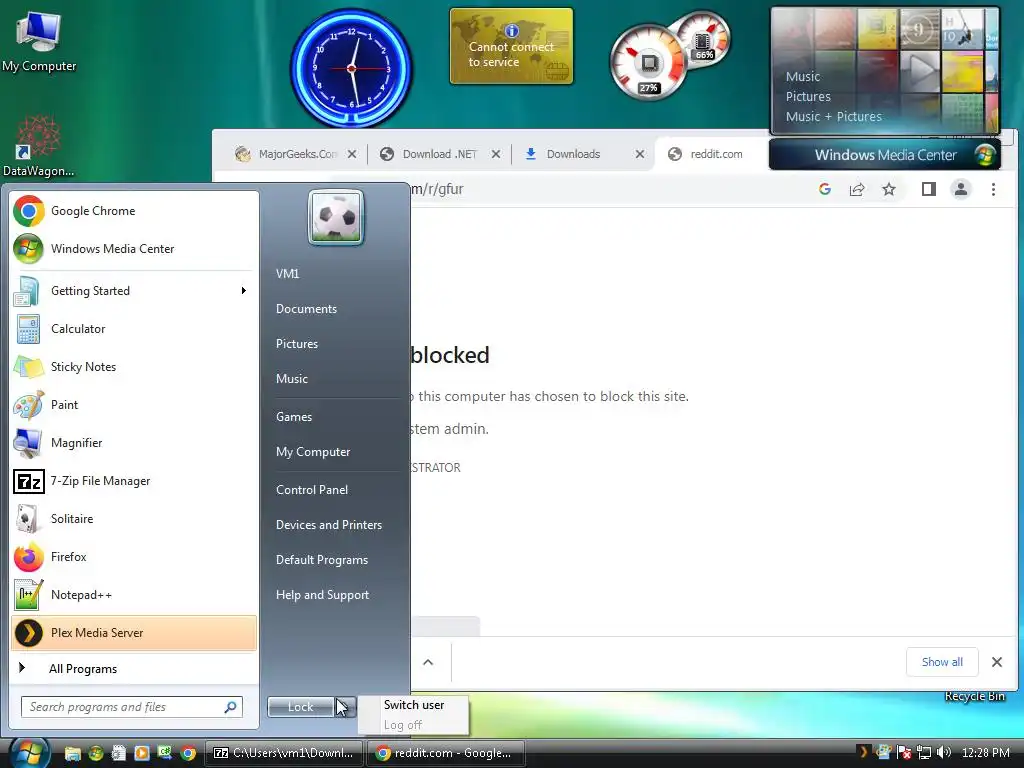Launch Paint from the Start menu
This screenshot has height=768, width=1024.
[x=134, y=404]
